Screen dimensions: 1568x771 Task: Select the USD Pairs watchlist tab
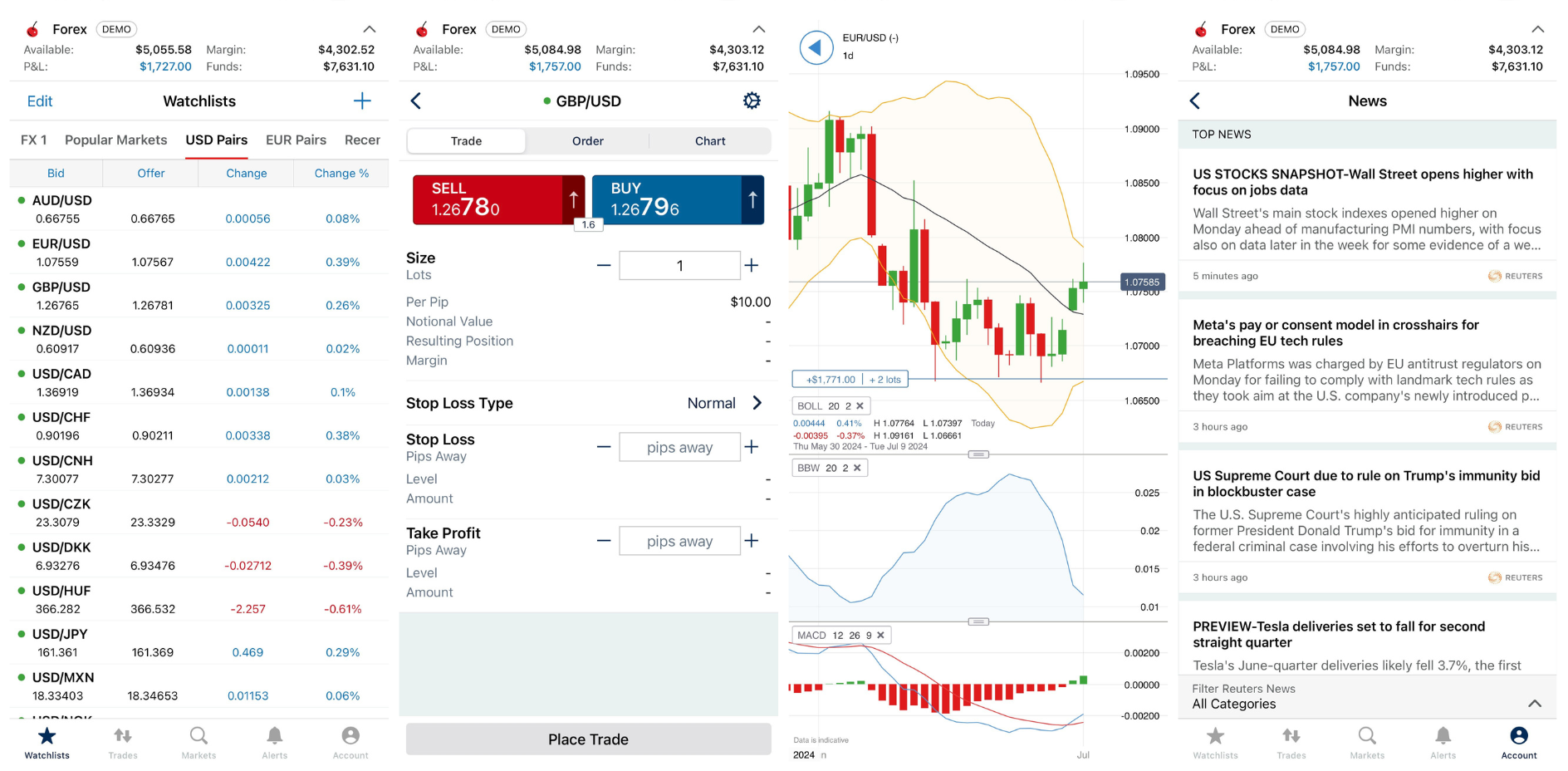[217, 140]
